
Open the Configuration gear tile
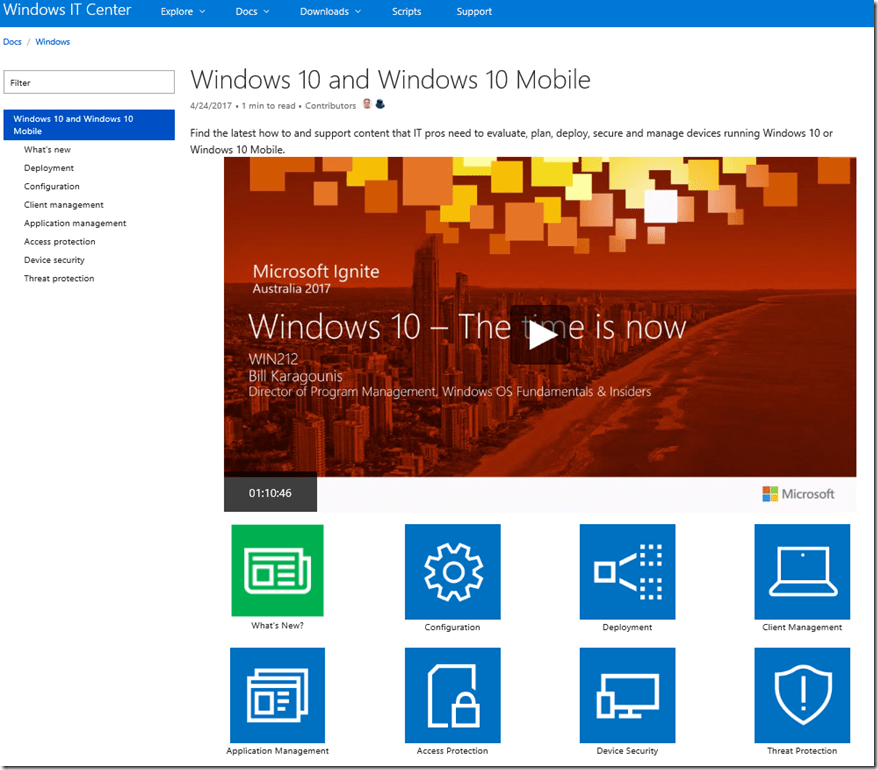[452, 570]
